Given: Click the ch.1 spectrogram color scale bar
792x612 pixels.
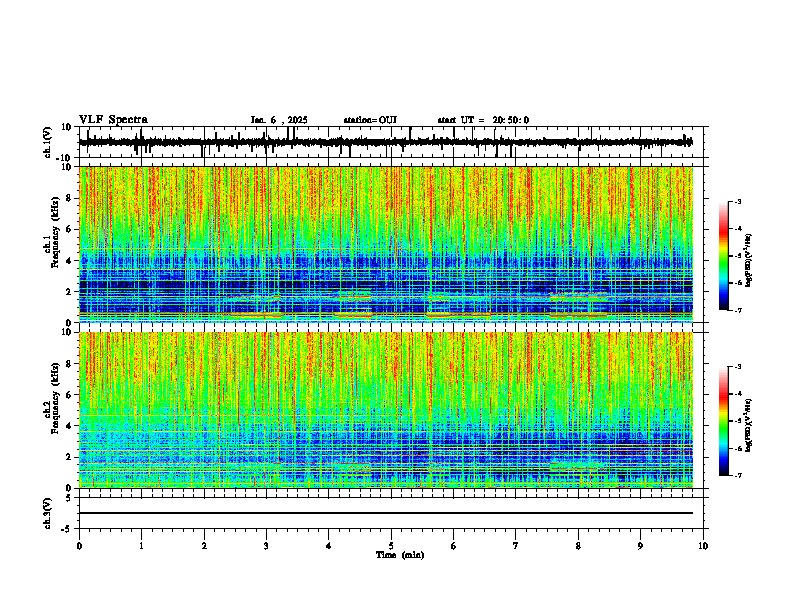Looking at the screenshot, I should click(x=723, y=256).
